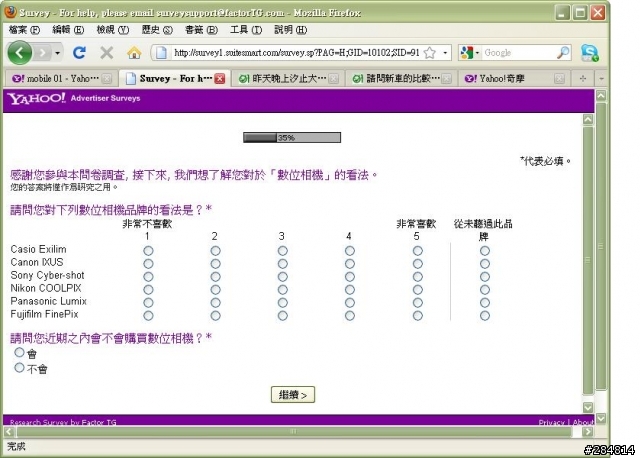Screen dimensions: 640x458
Task: Click the page icon in the address bar
Action: pyautogui.click(x=161, y=53)
